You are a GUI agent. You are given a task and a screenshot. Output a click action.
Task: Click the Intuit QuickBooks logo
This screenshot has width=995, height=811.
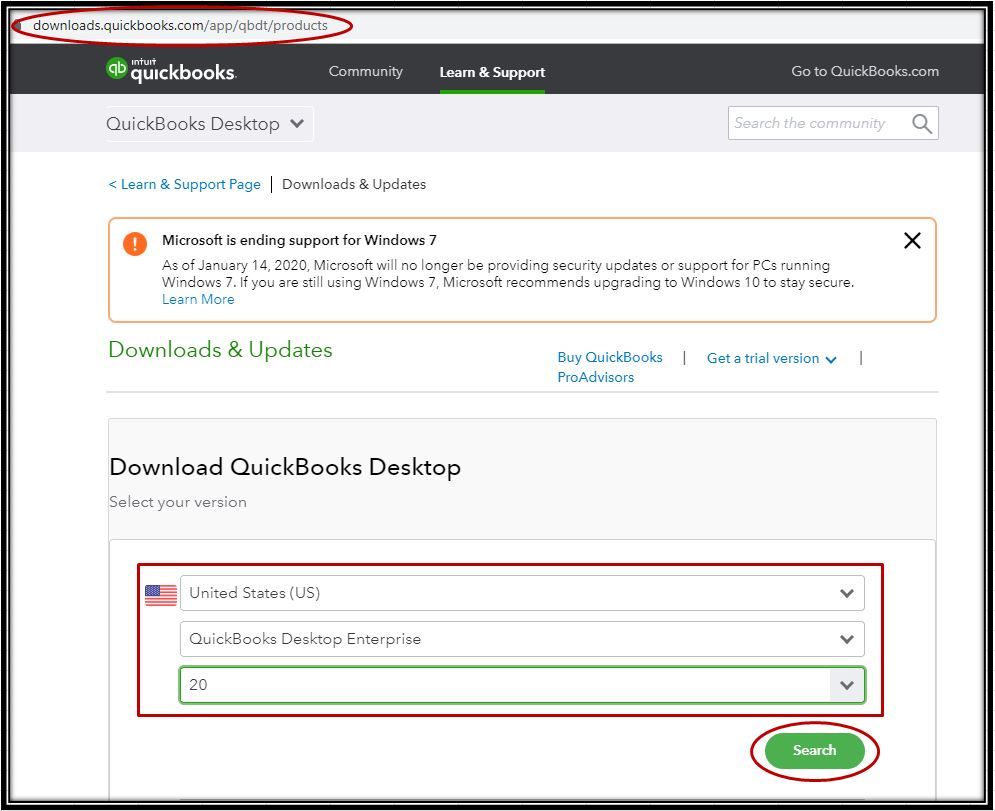[171, 70]
